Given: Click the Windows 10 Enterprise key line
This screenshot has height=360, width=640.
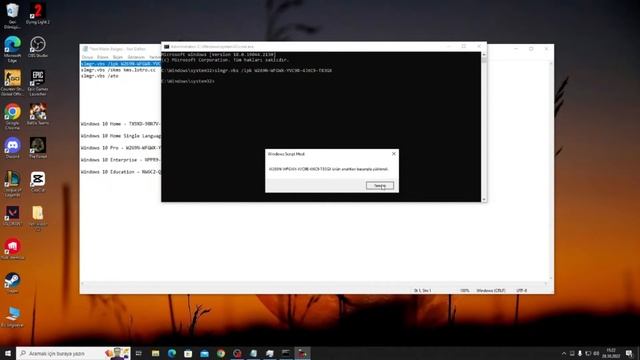Looking at the screenshot, I should (x=121, y=160).
